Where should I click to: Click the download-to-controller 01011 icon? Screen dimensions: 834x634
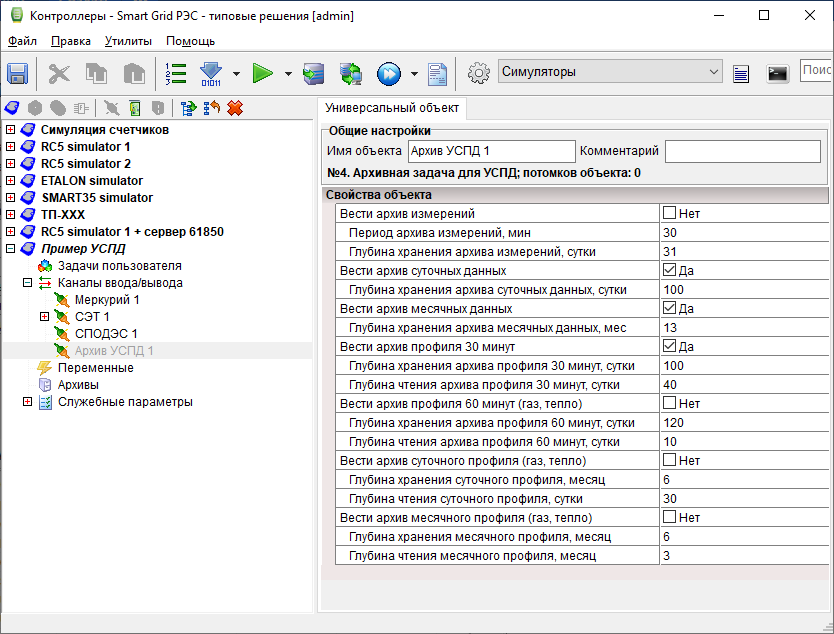point(211,73)
